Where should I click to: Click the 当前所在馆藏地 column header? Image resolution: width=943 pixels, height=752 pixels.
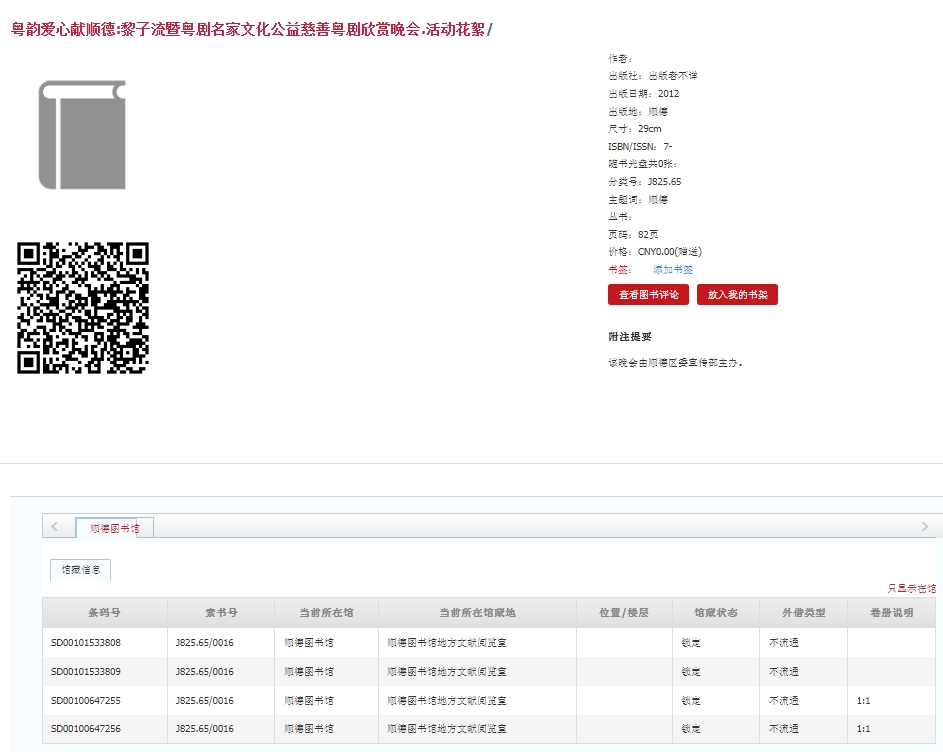478,612
